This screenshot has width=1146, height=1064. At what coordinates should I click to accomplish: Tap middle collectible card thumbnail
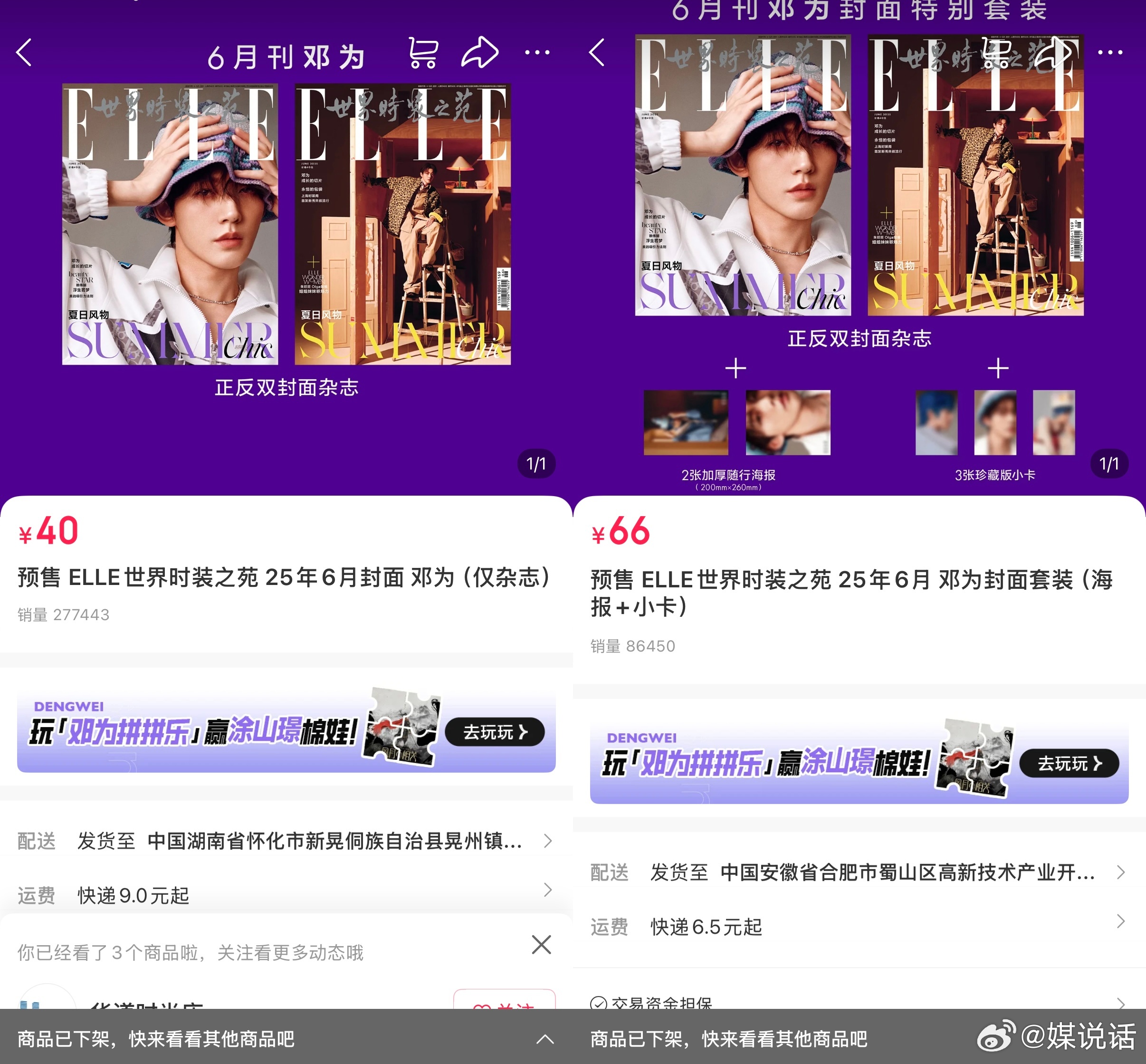pyautogui.click(x=995, y=422)
